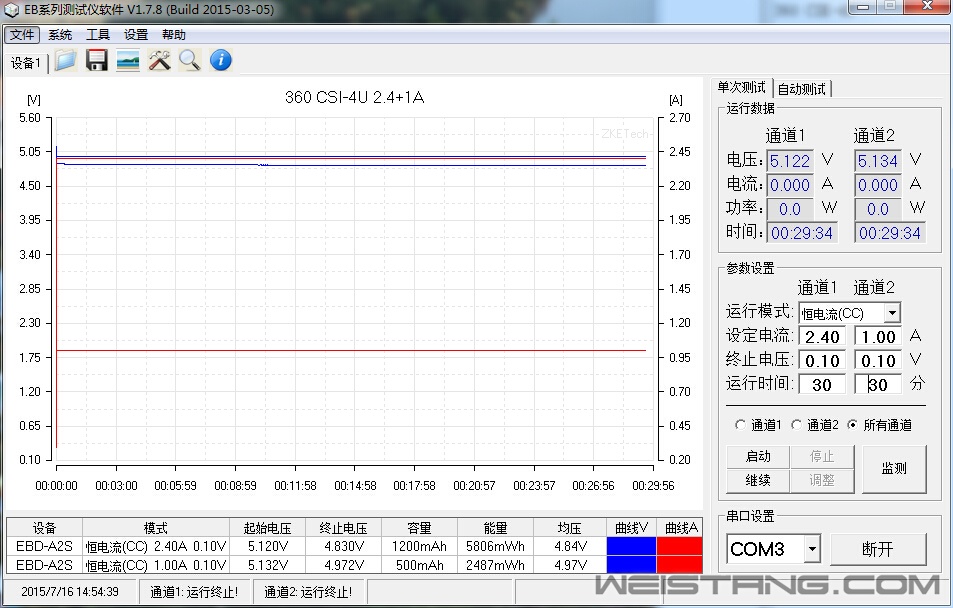Click the 容量 column header

click(419, 528)
